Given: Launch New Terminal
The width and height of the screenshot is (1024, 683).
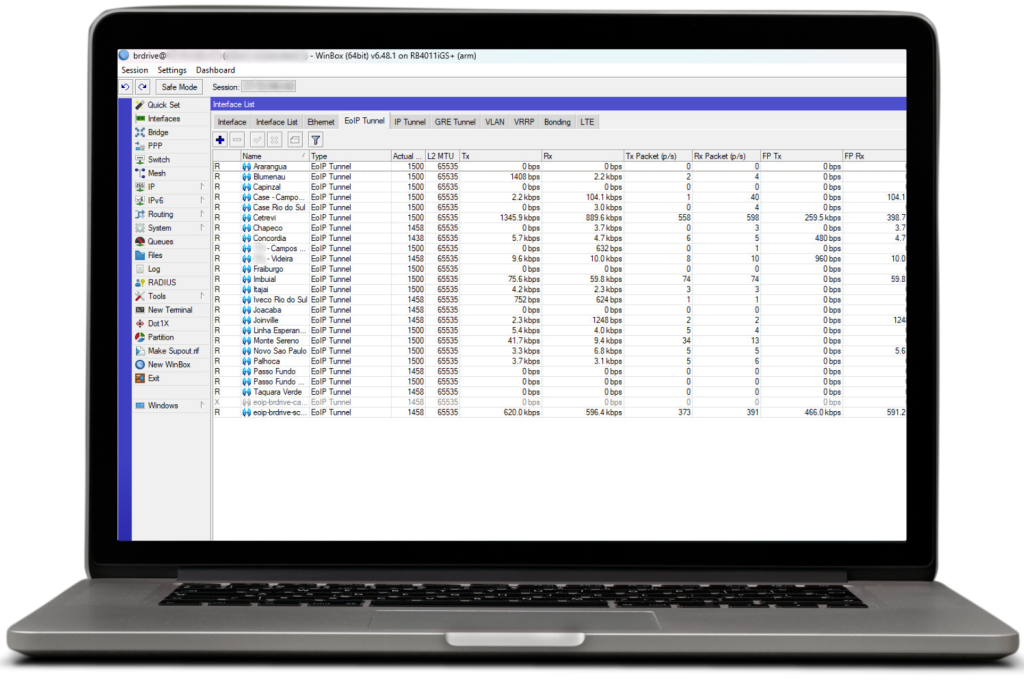Looking at the screenshot, I should coord(169,310).
